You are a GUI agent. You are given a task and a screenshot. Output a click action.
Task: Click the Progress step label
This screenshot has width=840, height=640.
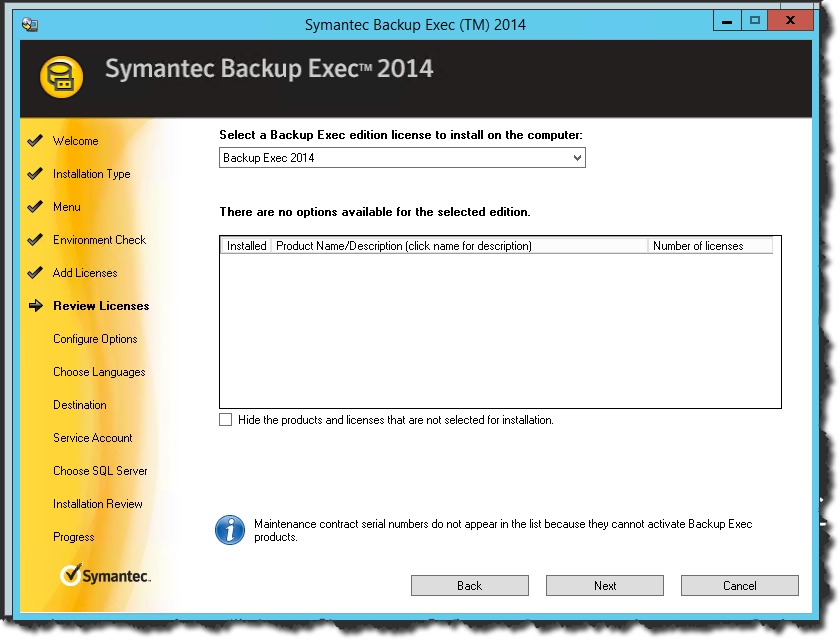click(73, 537)
